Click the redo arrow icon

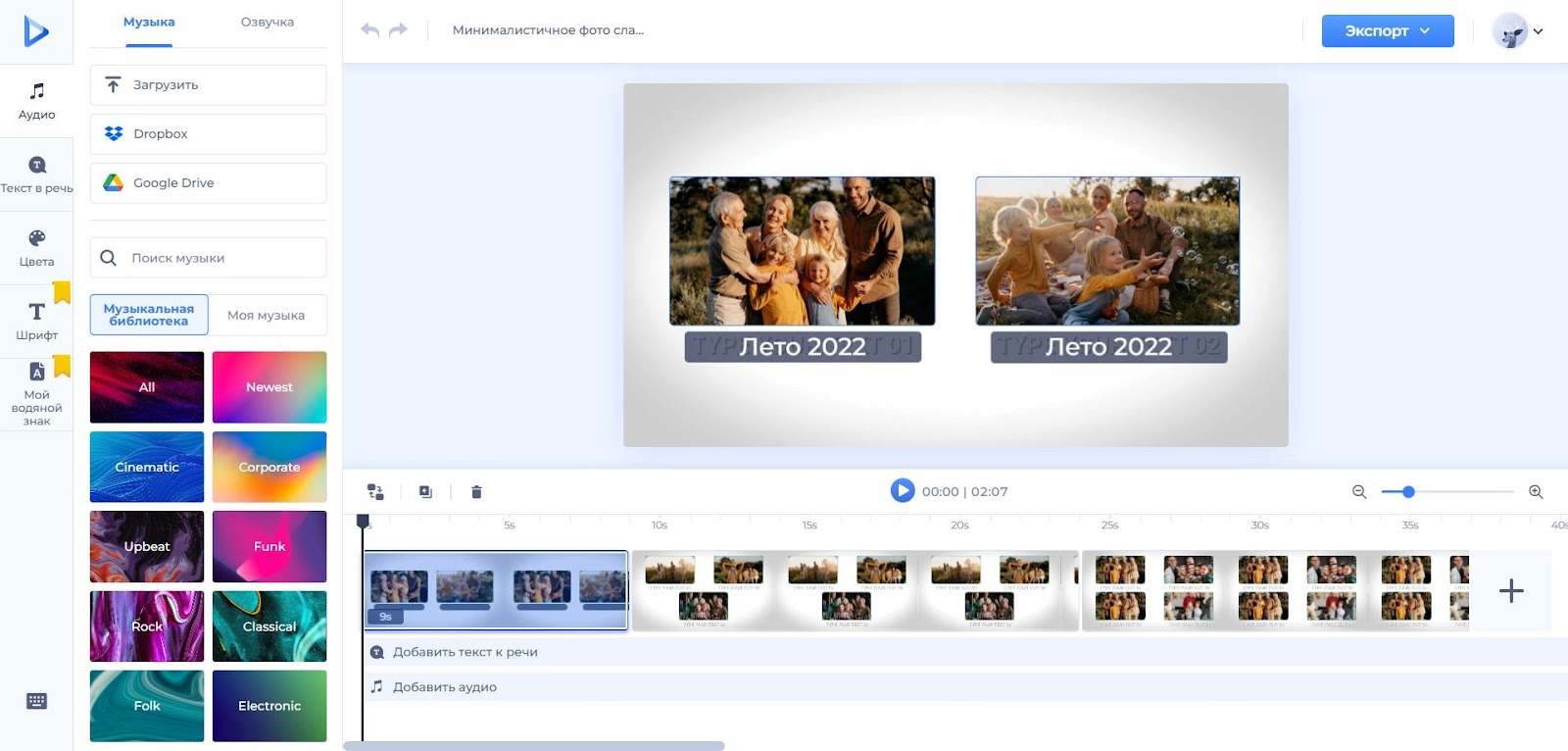398,30
